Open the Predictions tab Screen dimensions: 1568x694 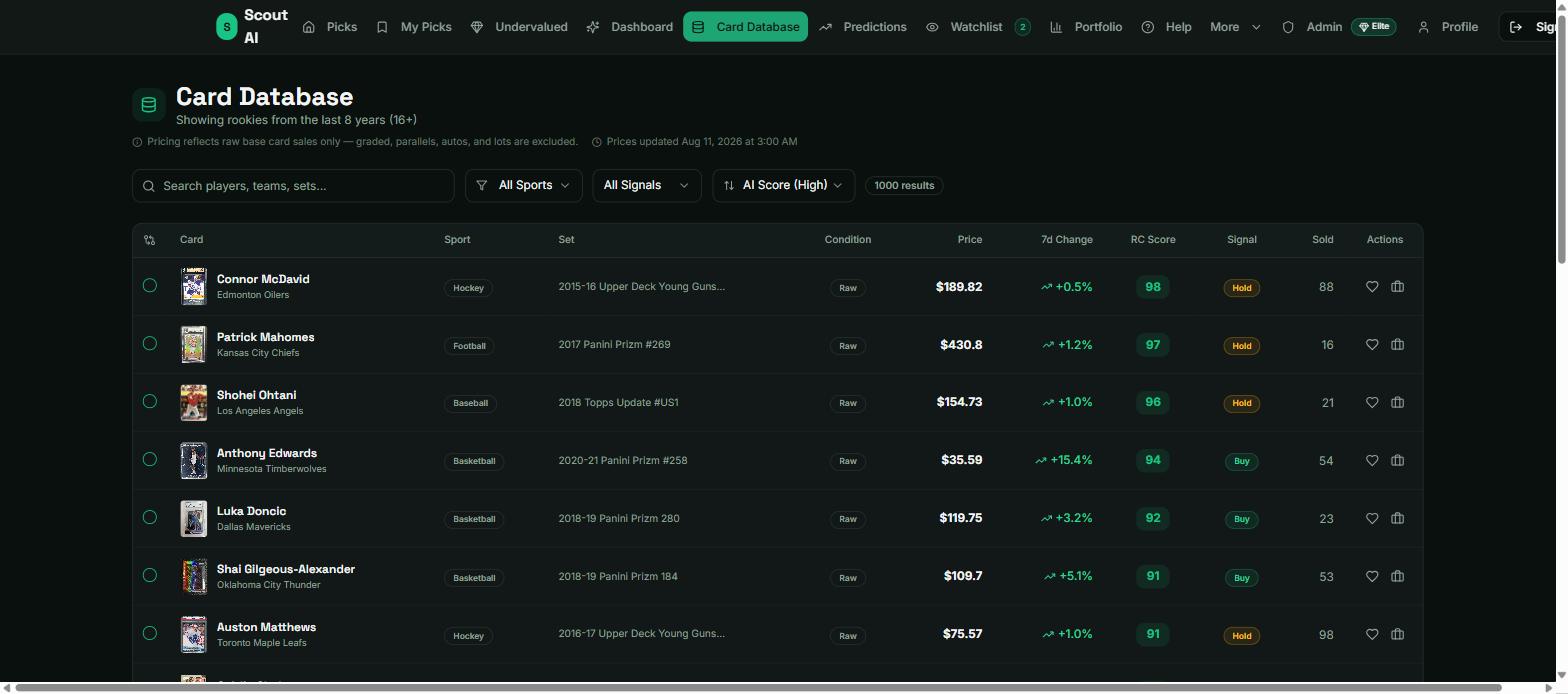click(x=863, y=27)
